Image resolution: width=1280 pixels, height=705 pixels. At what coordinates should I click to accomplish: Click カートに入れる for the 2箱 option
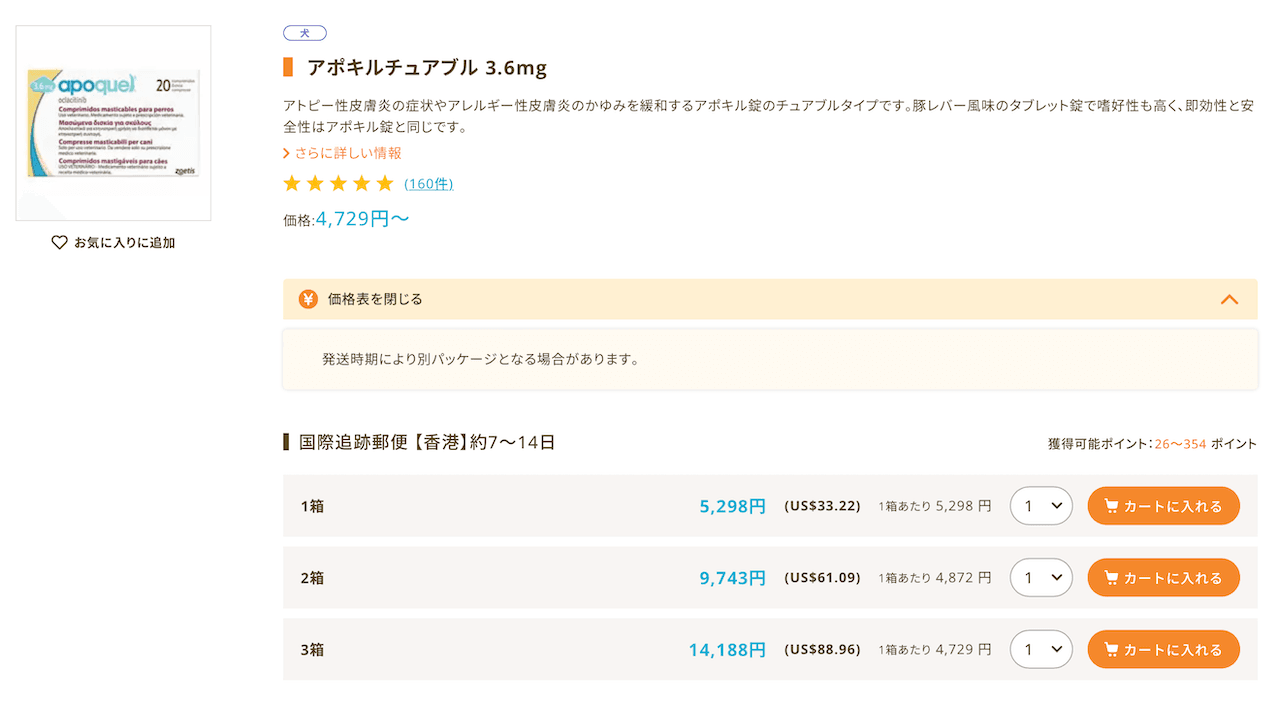point(1163,577)
